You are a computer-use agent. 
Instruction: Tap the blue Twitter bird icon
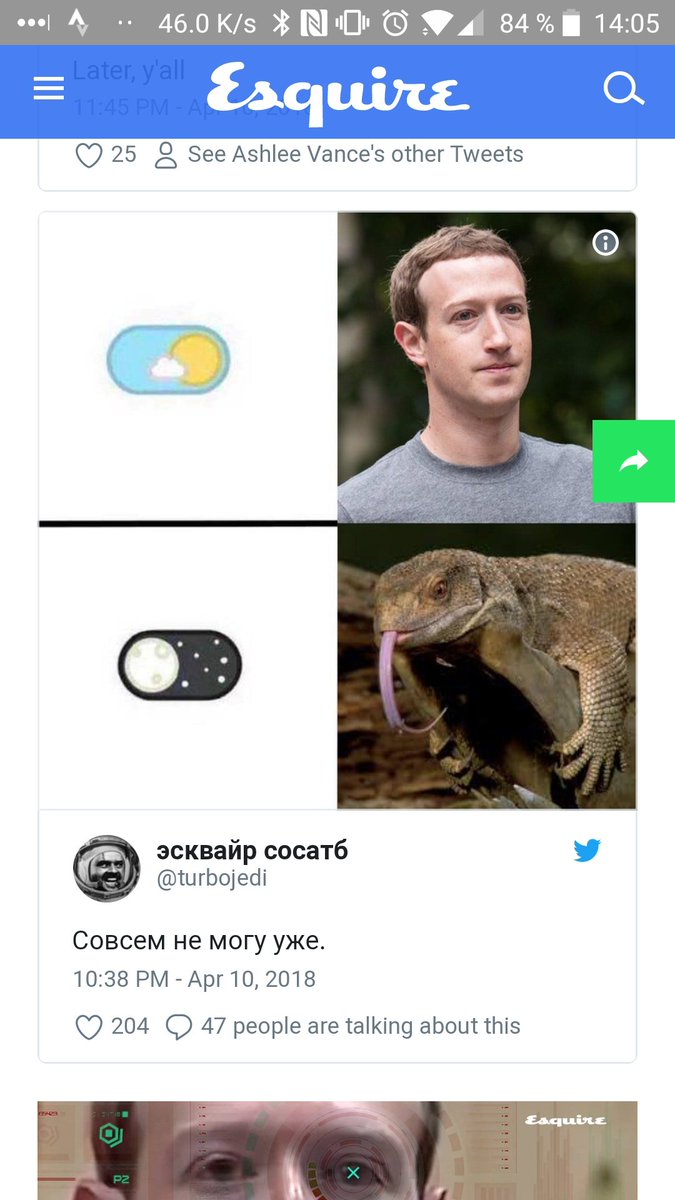click(587, 851)
